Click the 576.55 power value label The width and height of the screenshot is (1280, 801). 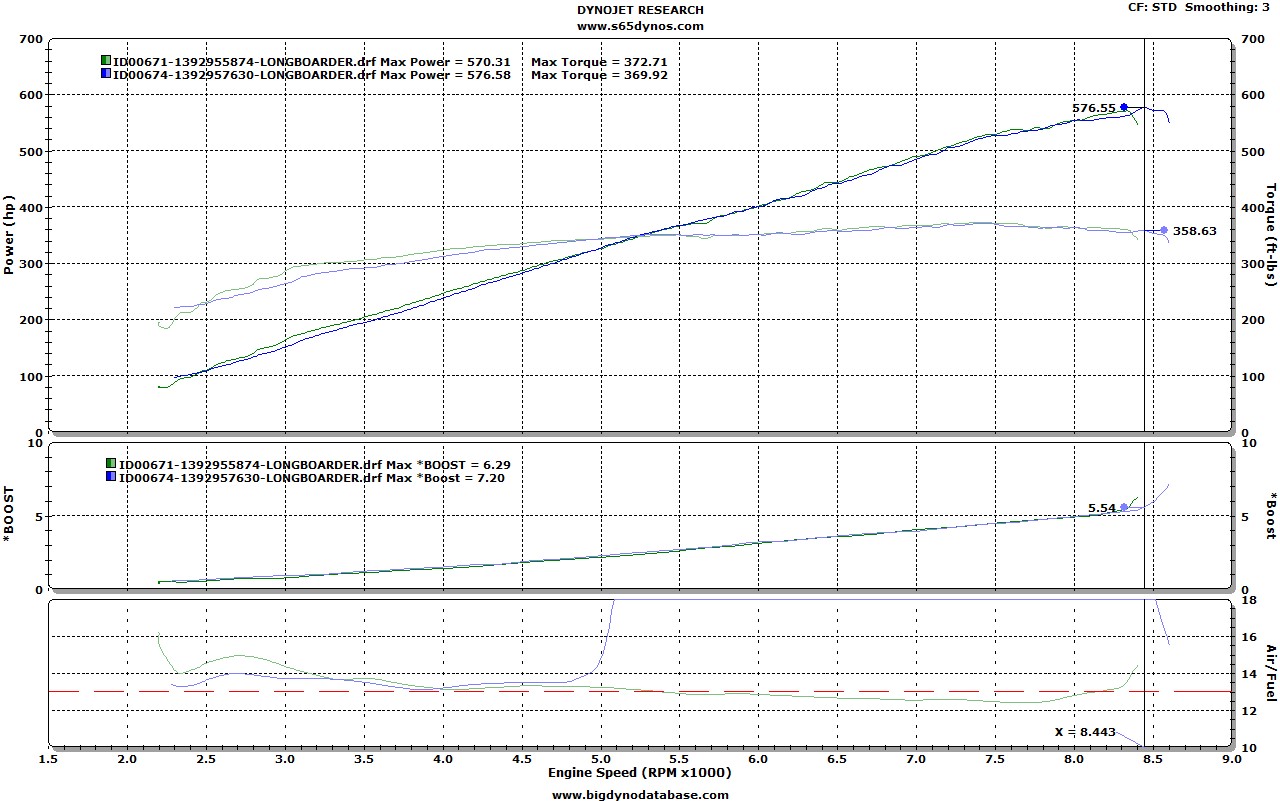pyautogui.click(x=1093, y=108)
